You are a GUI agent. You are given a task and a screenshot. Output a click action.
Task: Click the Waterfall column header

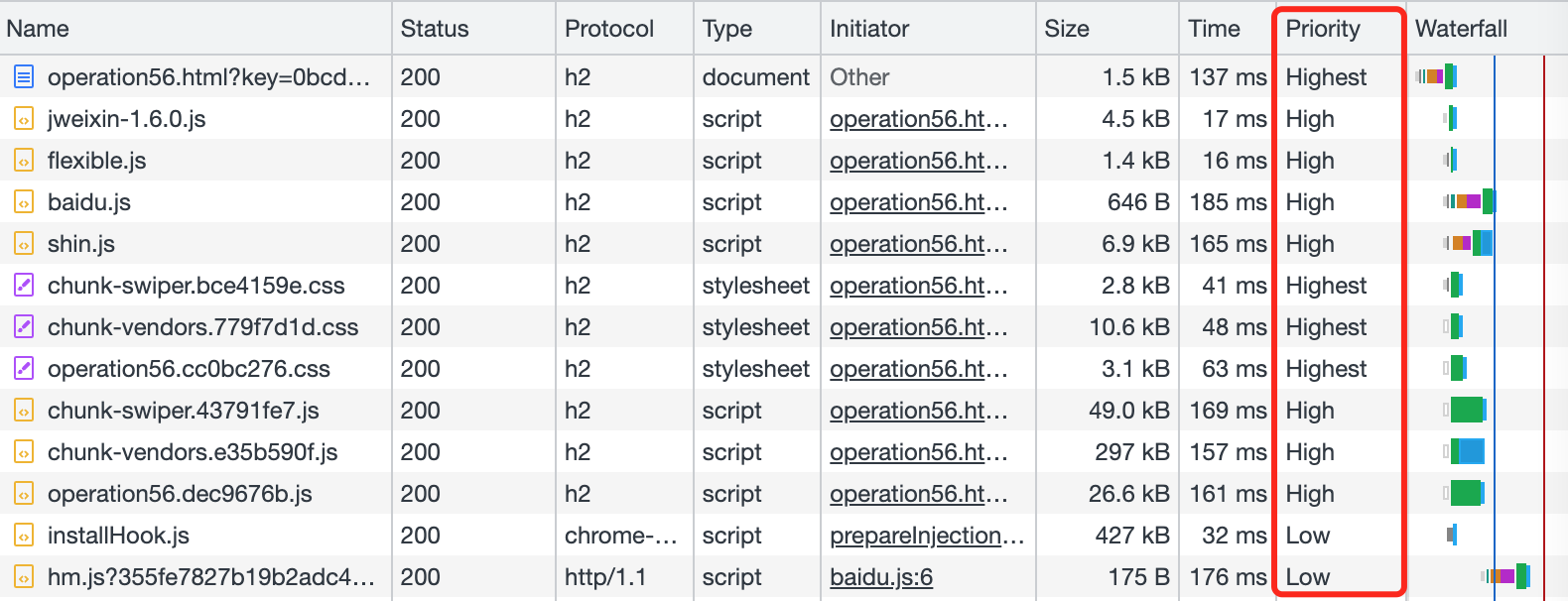click(1461, 29)
